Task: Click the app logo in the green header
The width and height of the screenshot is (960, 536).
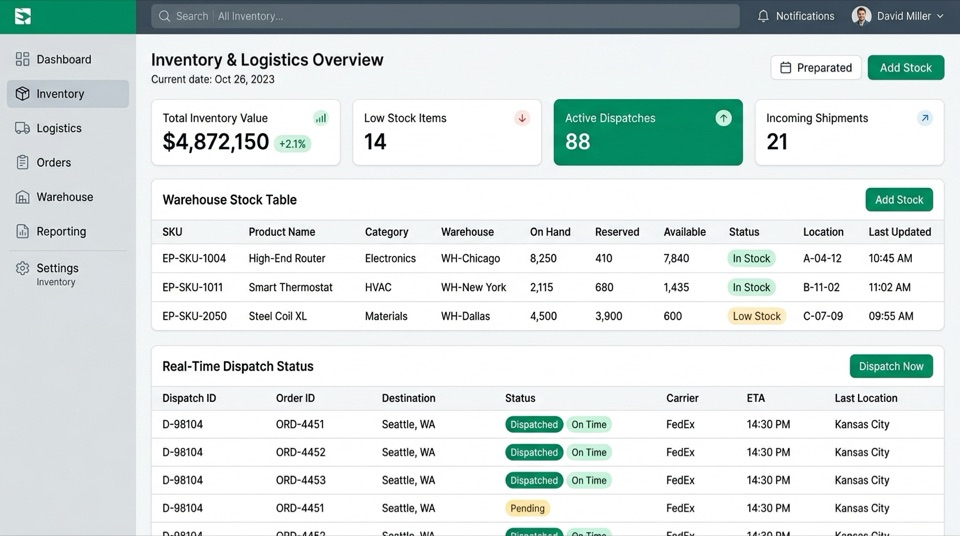Action: point(23,17)
